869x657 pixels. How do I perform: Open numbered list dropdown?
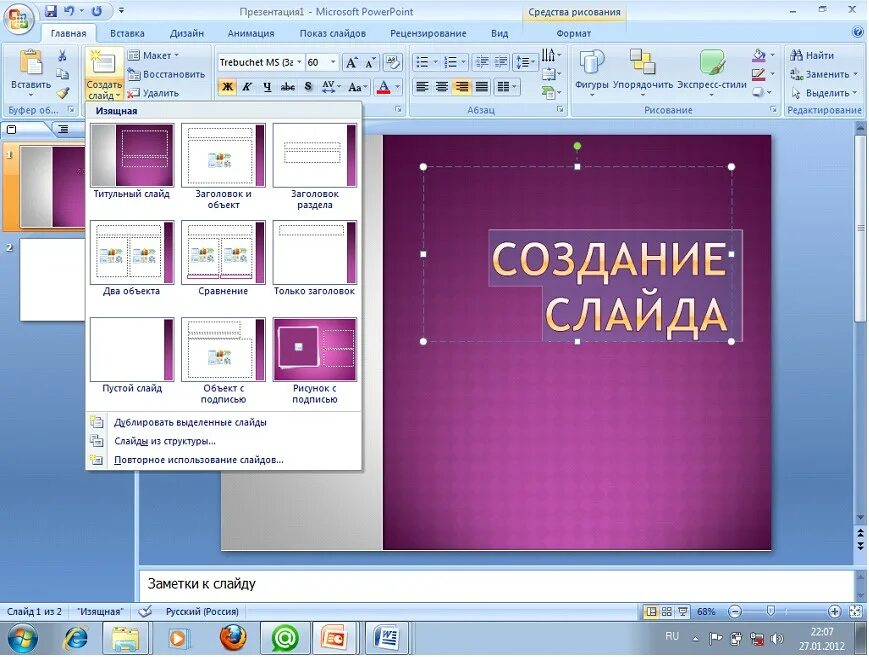coord(463,62)
